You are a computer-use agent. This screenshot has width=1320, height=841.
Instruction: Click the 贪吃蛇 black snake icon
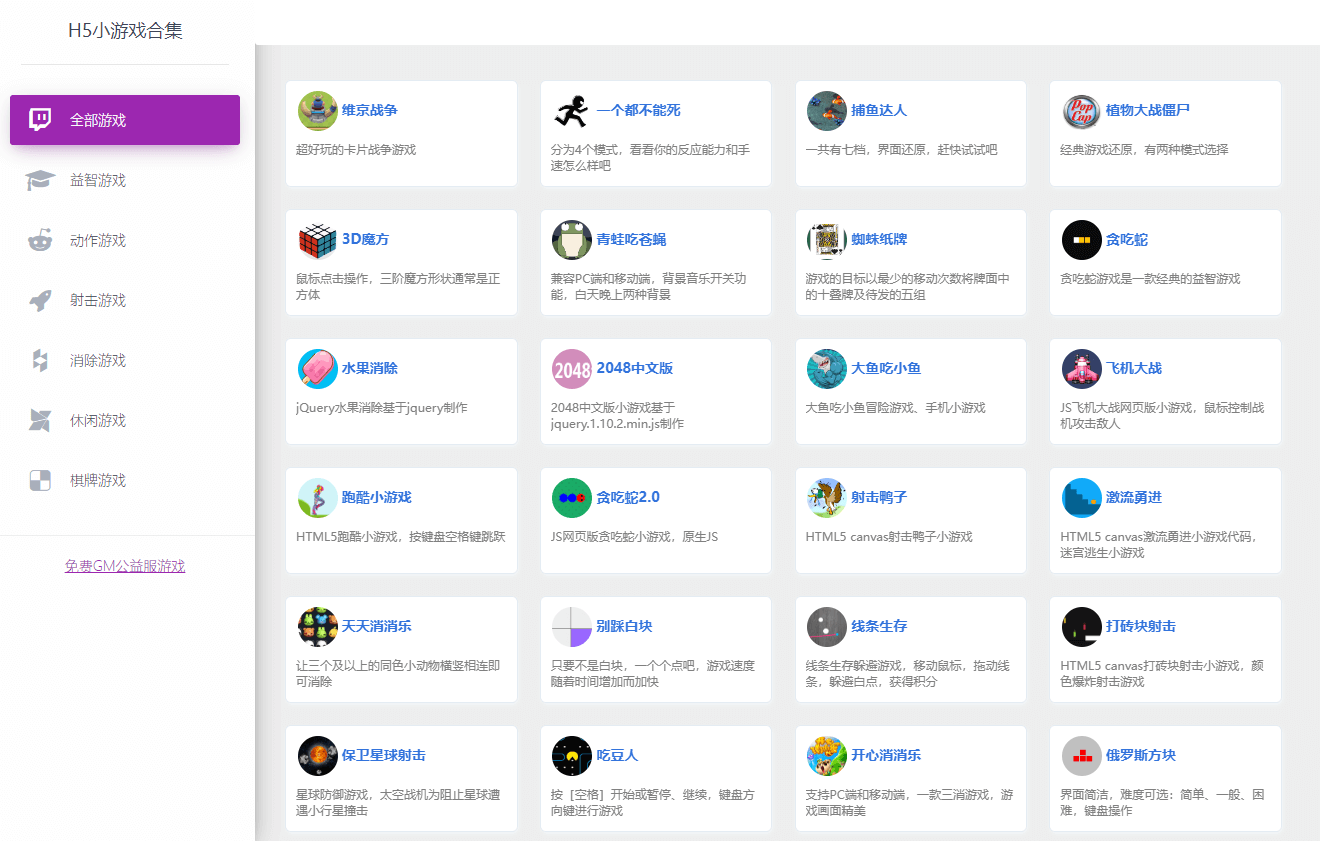[x=1081, y=240]
